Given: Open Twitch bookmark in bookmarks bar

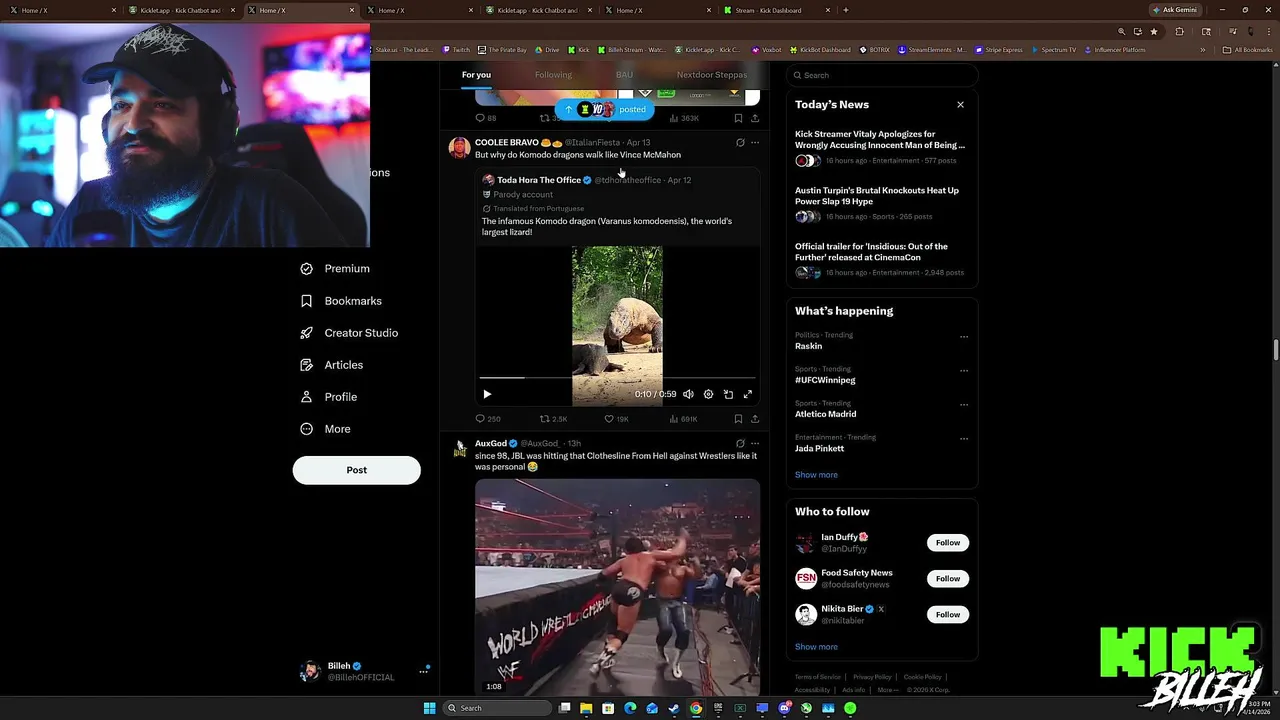Looking at the screenshot, I should 456,50.
